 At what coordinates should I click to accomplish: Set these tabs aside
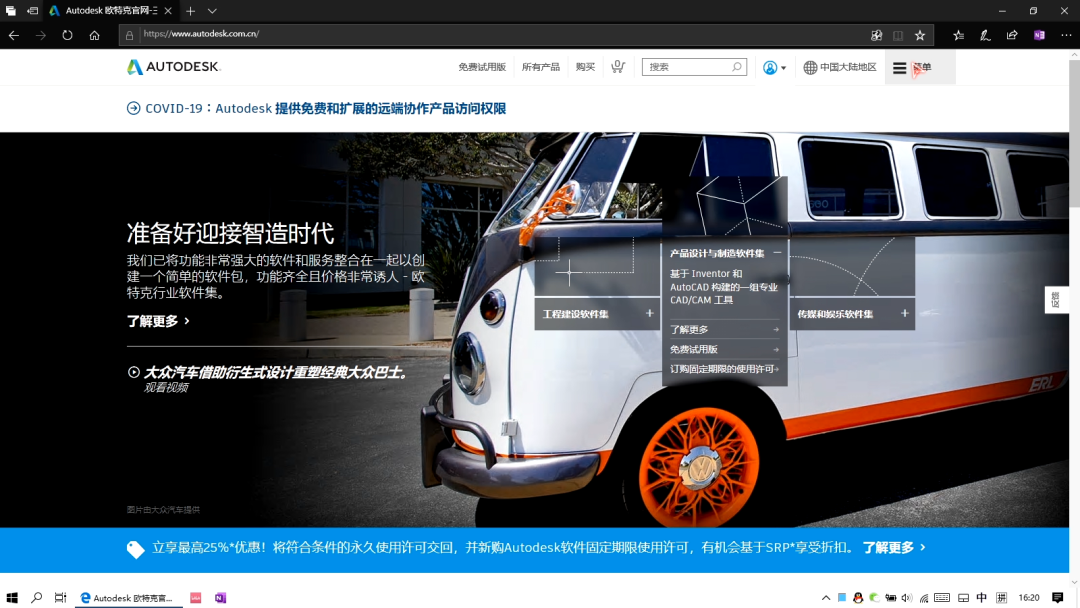32,11
